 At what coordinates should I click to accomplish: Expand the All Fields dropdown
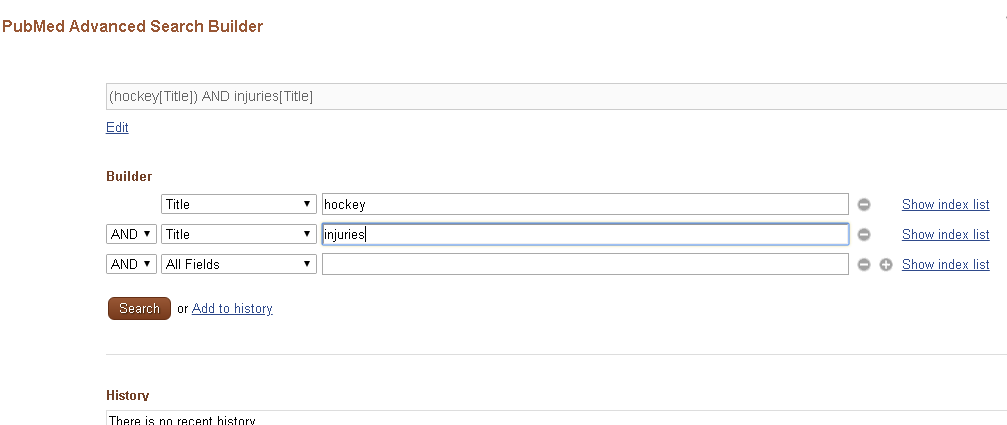(x=239, y=264)
